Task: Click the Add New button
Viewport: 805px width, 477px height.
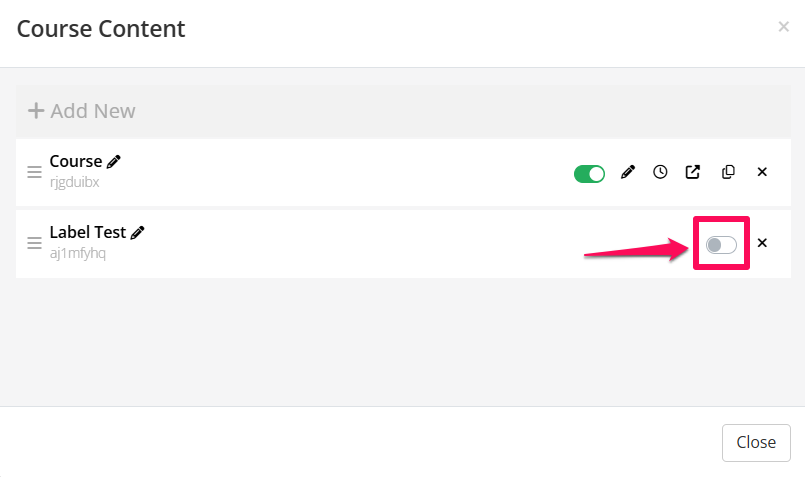Action: point(82,111)
